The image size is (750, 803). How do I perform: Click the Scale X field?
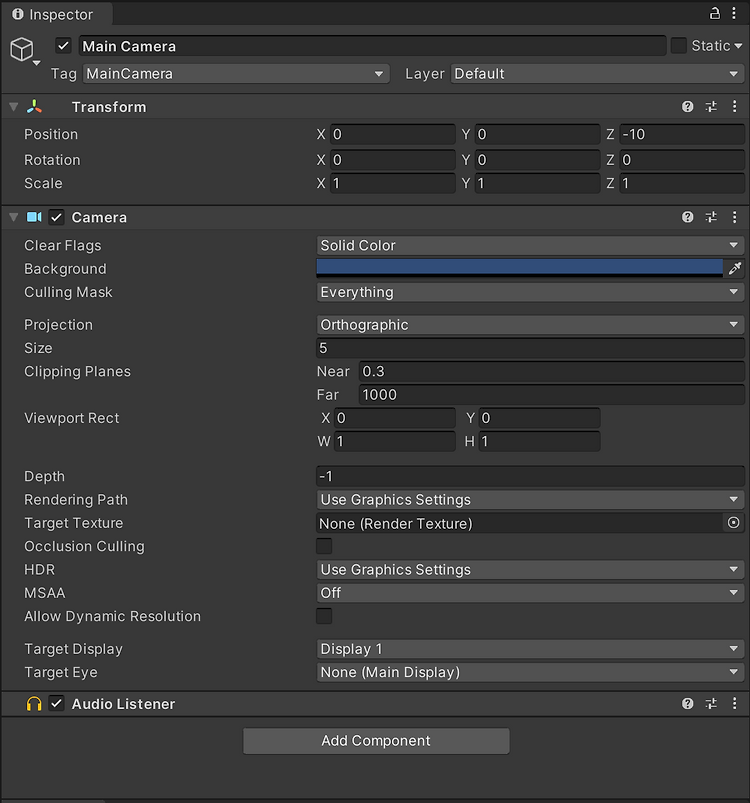(x=393, y=183)
